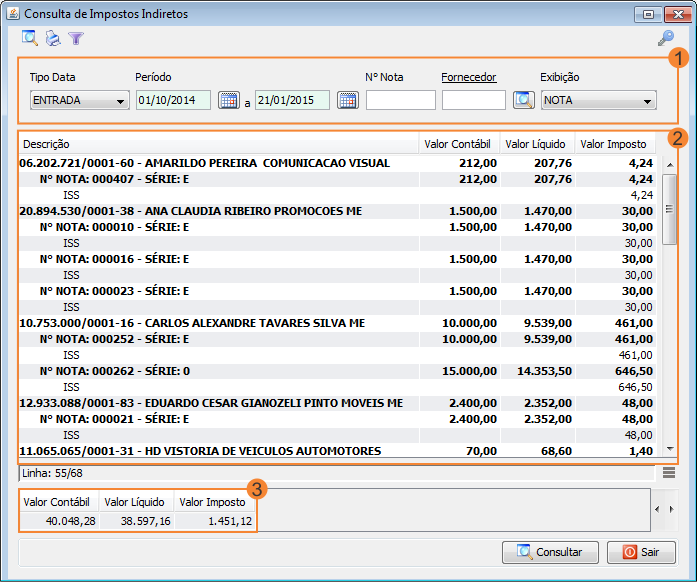Select row Nº NOTA: 000407 - SÉRIE: E

[x=337, y=179]
